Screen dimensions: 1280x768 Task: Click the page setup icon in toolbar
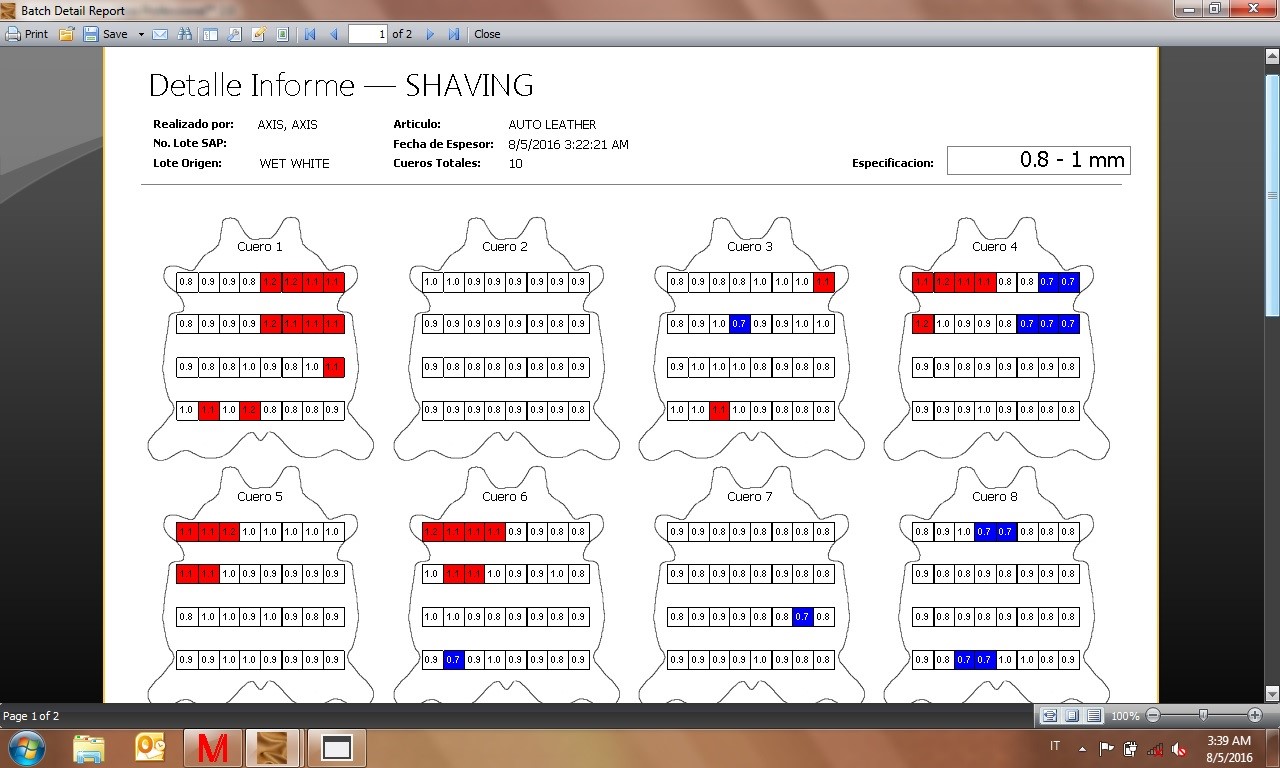pos(283,34)
